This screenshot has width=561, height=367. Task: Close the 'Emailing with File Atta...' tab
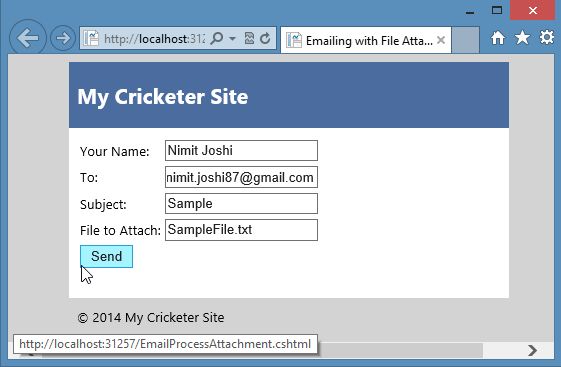point(441,40)
